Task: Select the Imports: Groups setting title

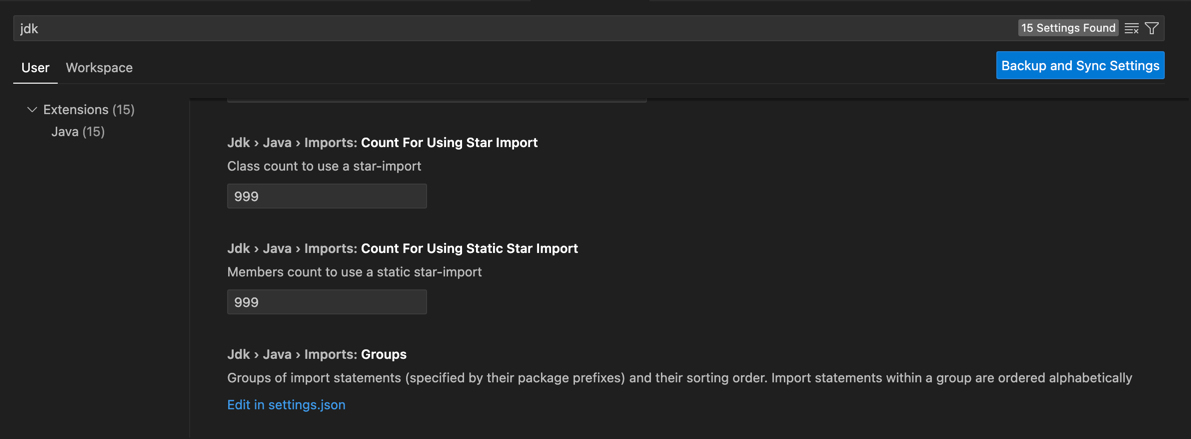Action: tap(383, 355)
